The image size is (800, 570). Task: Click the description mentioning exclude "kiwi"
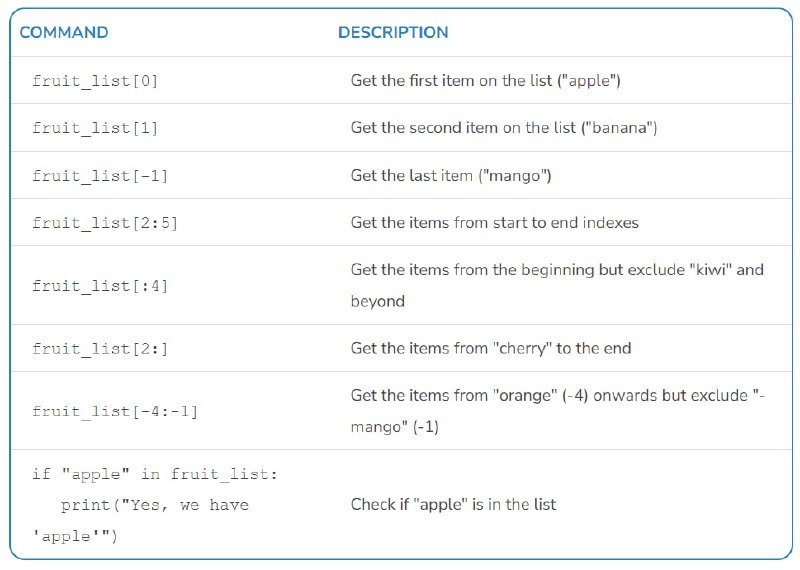coord(557,285)
